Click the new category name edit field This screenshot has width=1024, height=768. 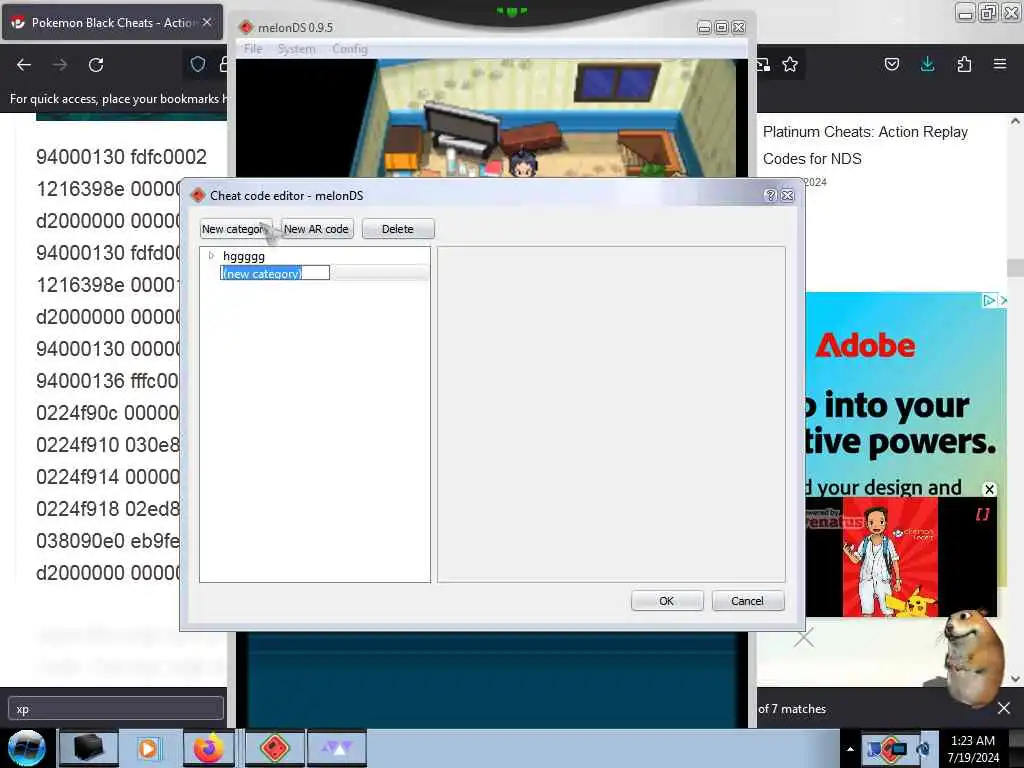[x=275, y=273]
